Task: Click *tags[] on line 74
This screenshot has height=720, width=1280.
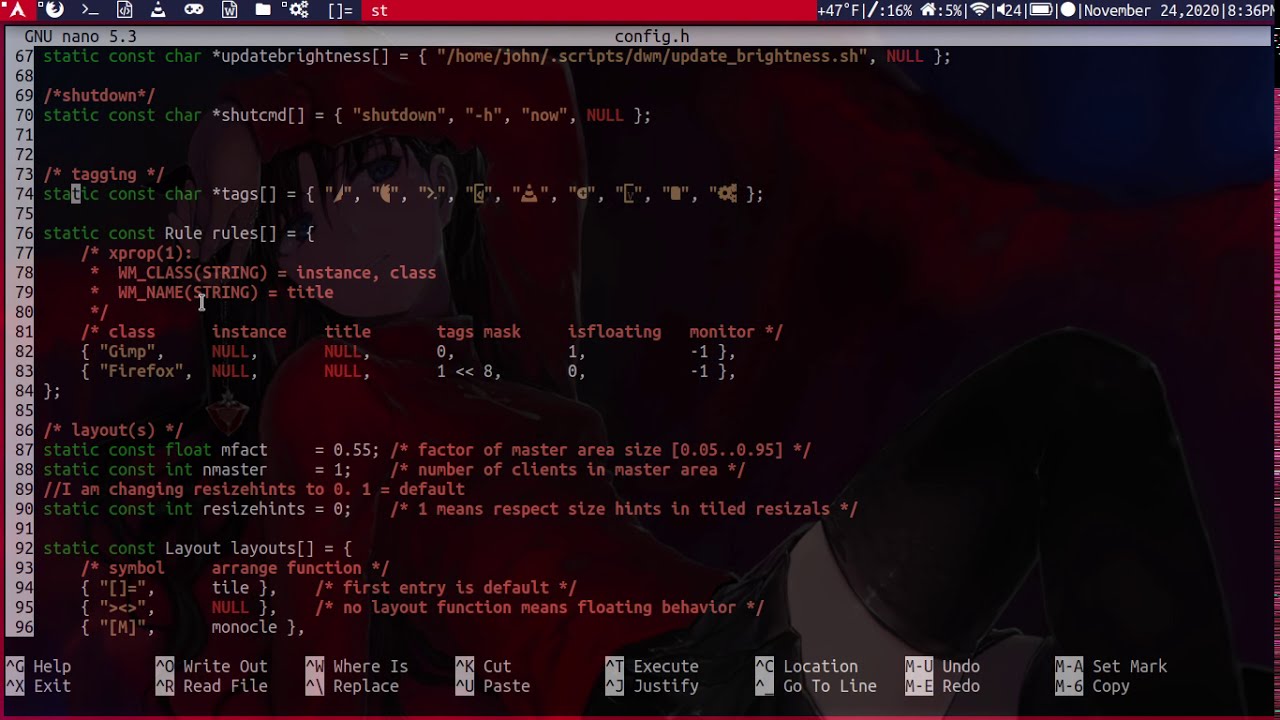Action: click(x=244, y=194)
